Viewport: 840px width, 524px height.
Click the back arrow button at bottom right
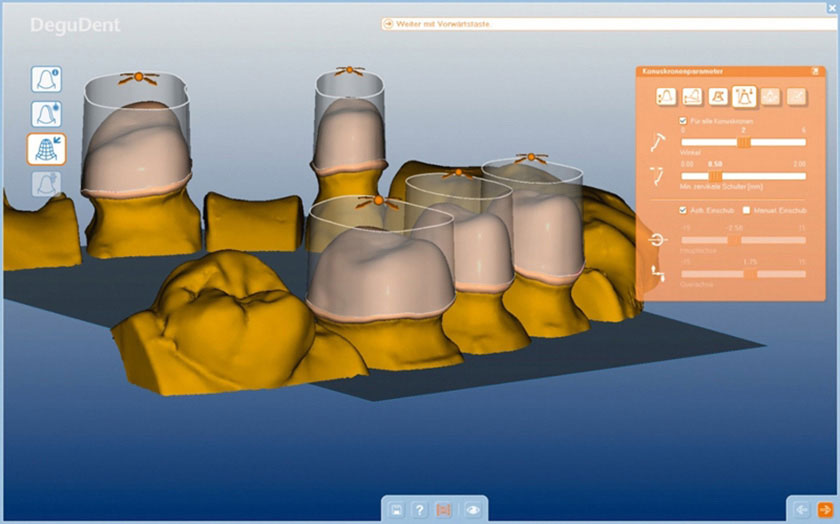(802, 510)
